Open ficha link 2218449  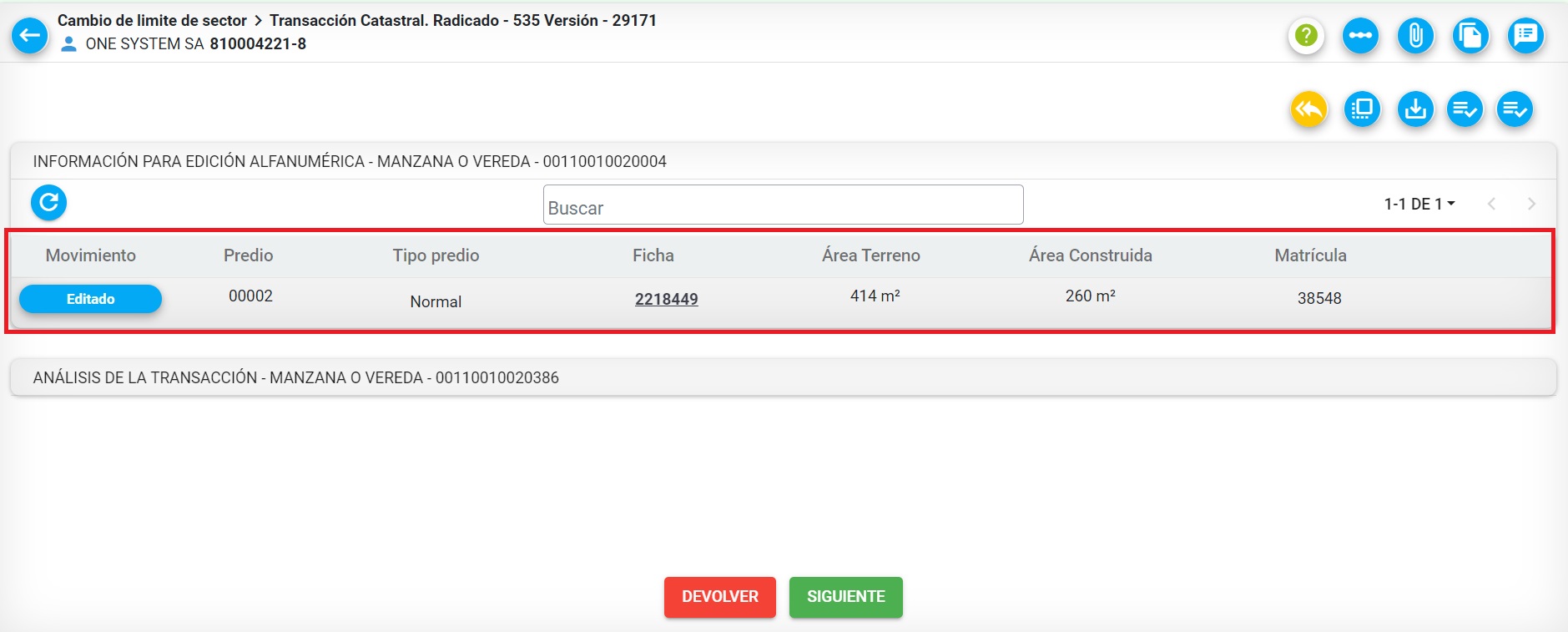pos(666,299)
